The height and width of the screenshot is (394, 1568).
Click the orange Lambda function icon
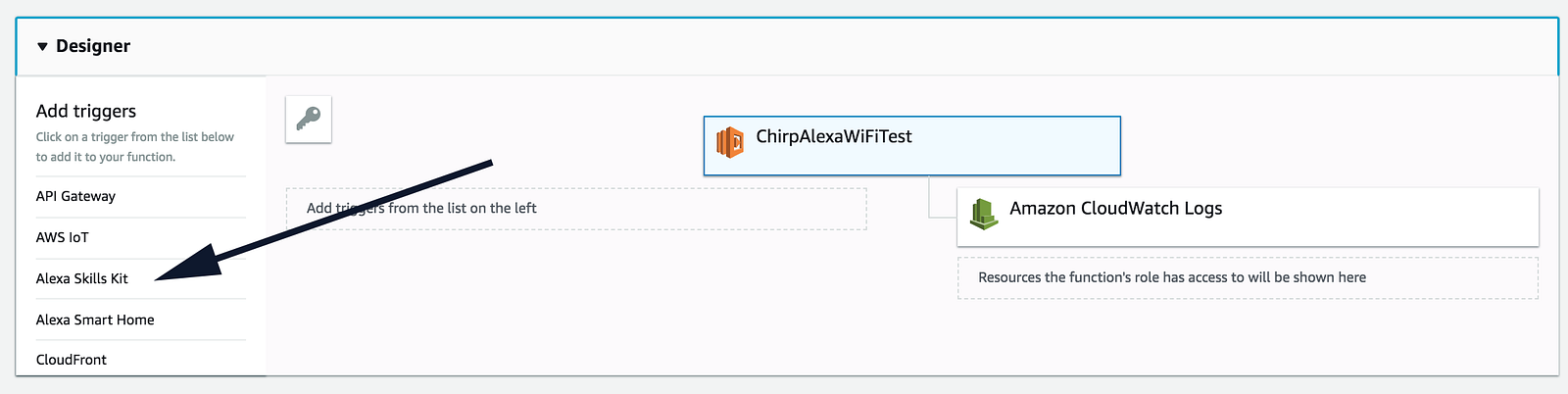click(730, 142)
